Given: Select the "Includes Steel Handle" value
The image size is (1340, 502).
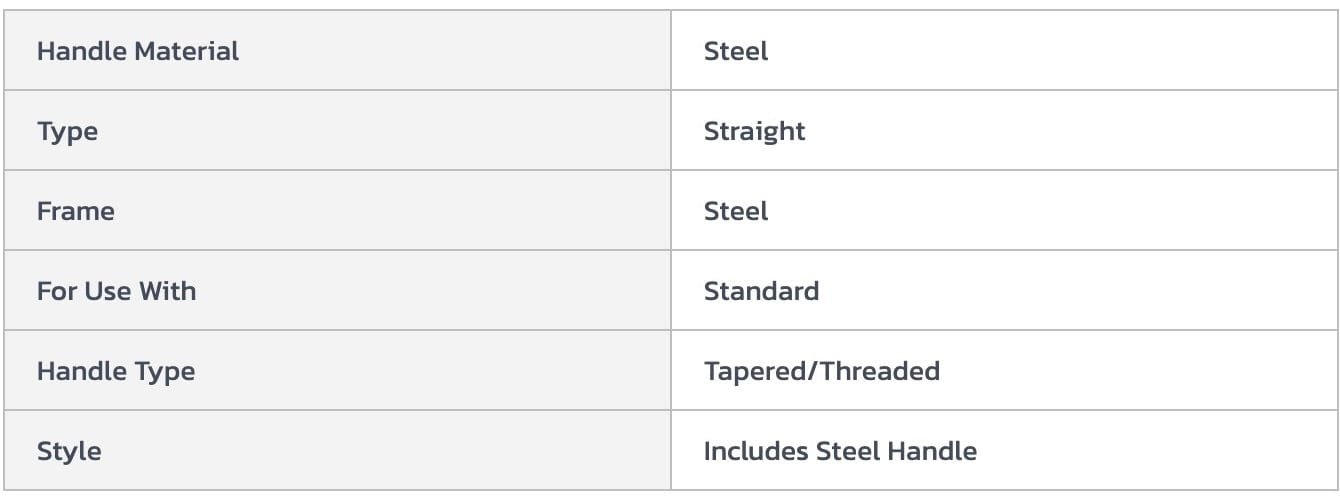Looking at the screenshot, I should (840, 451).
